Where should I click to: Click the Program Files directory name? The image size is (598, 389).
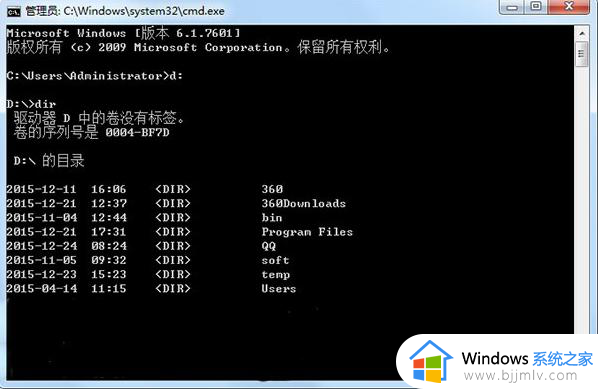pyautogui.click(x=307, y=232)
